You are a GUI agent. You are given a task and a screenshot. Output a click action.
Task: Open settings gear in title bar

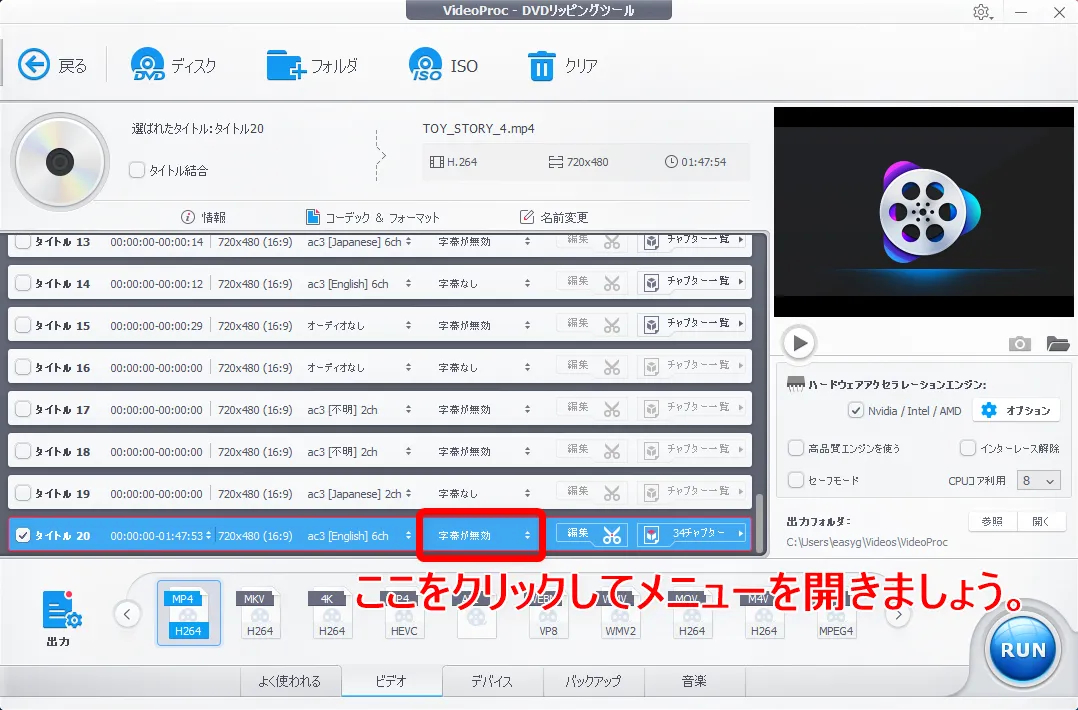[981, 12]
